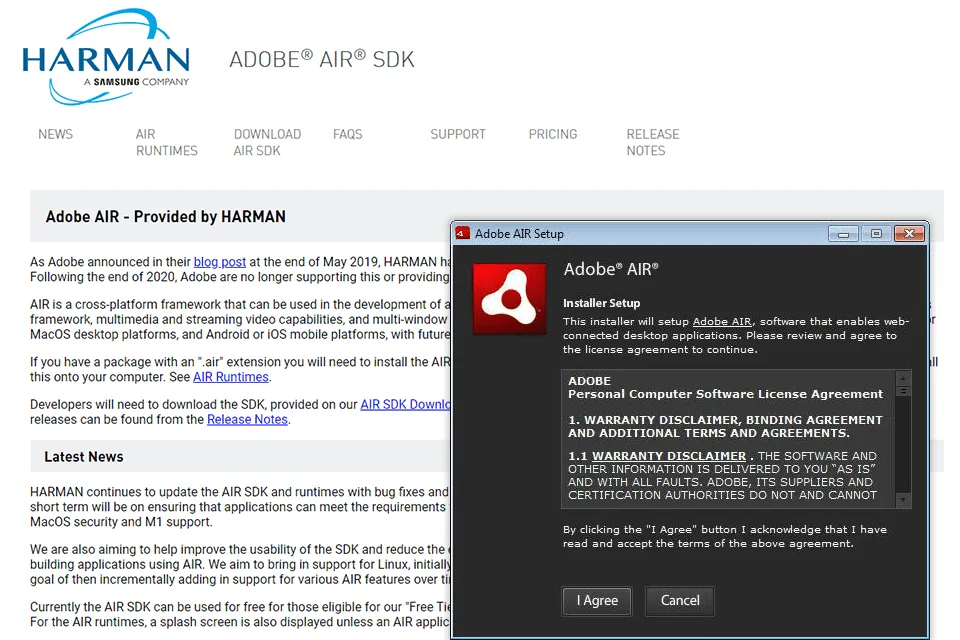Open the SUPPORT menu item
The image size is (960, 640).
[458, 134]
